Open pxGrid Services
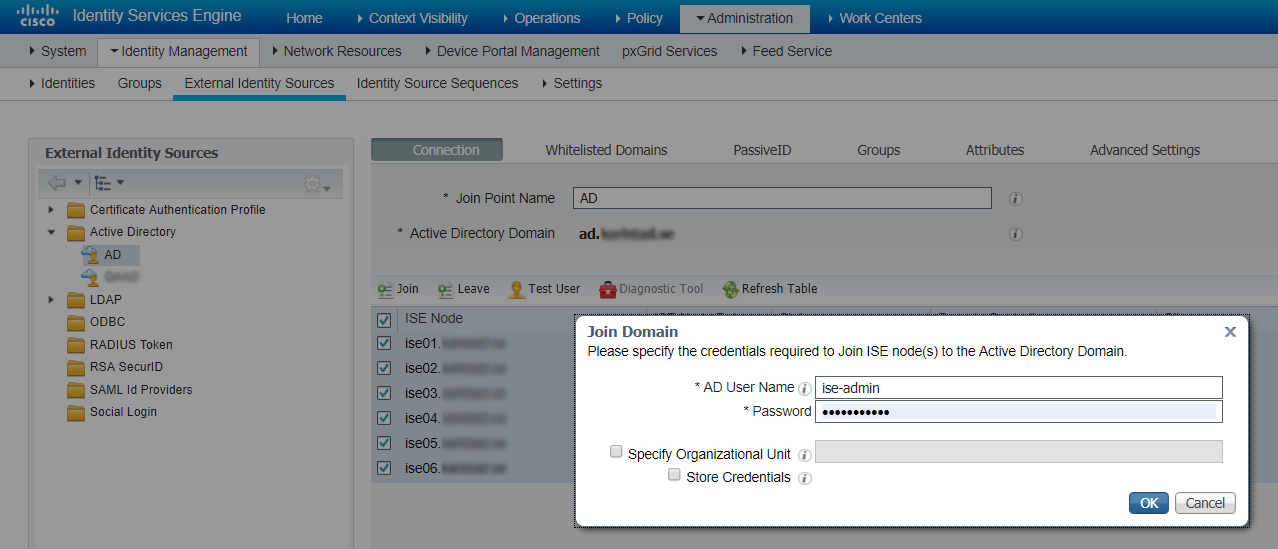 [669, 51]
